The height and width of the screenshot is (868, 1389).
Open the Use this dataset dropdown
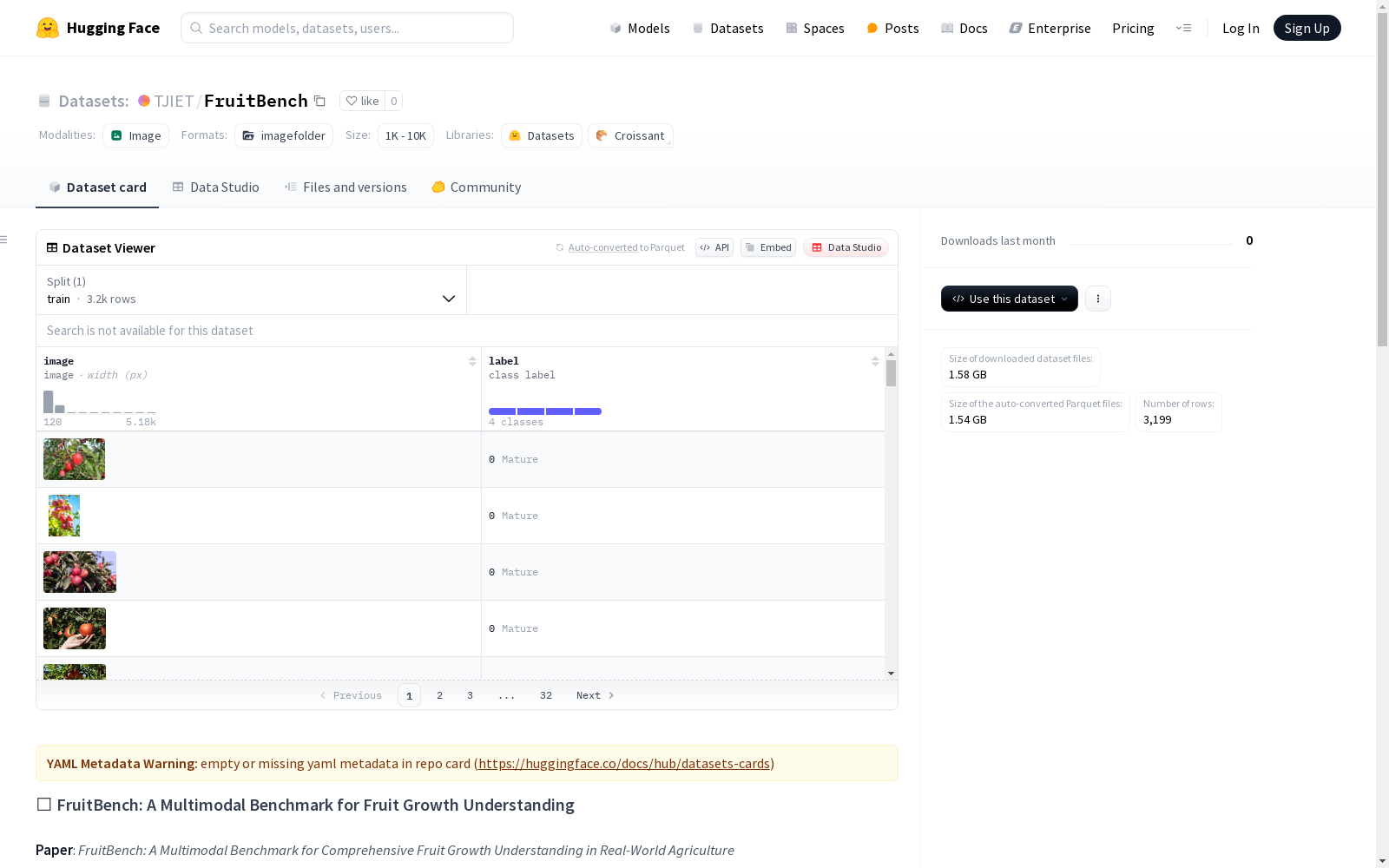click(1010, 299)
